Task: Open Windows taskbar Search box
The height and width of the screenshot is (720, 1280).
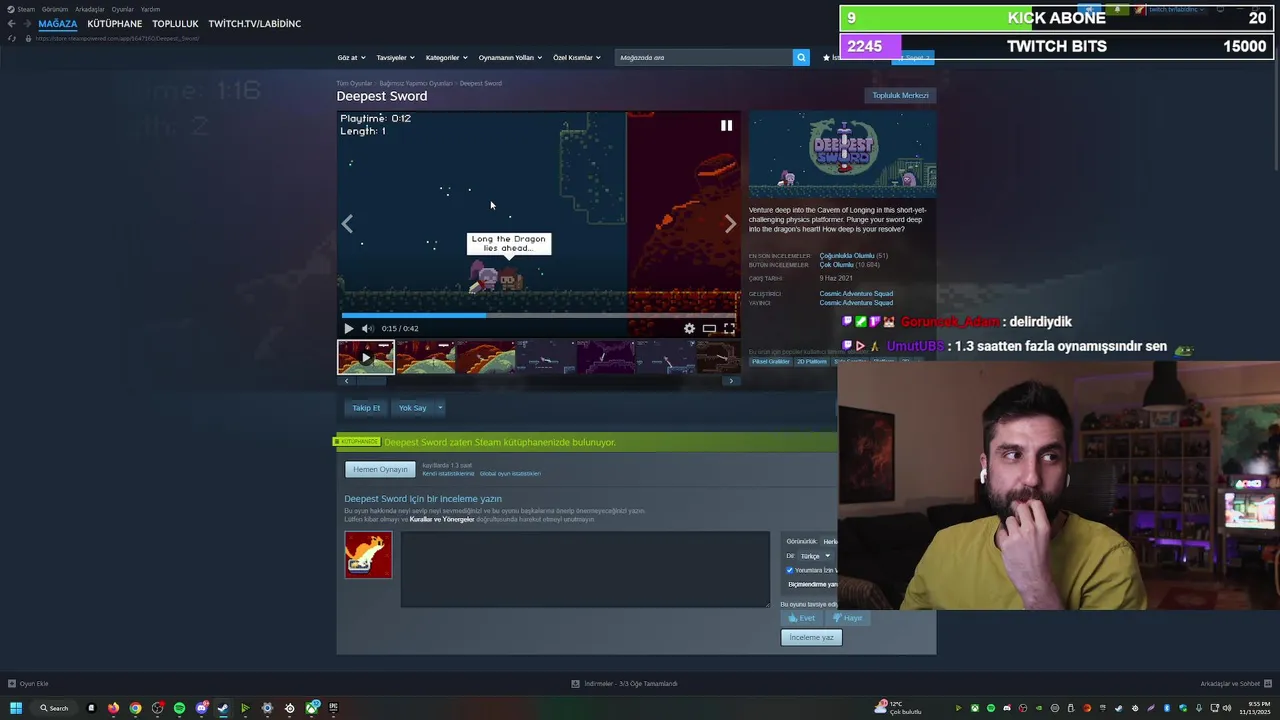Action: (55, 708)
